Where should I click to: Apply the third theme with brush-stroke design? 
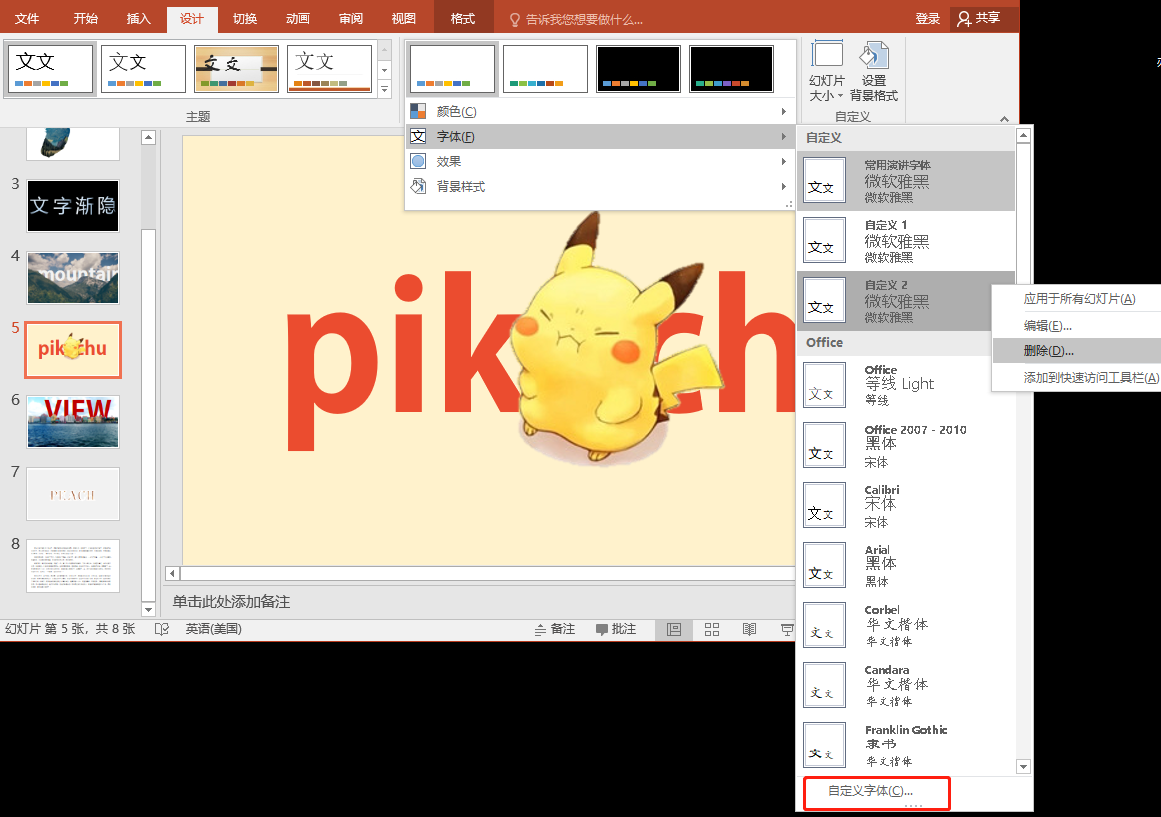236,69
